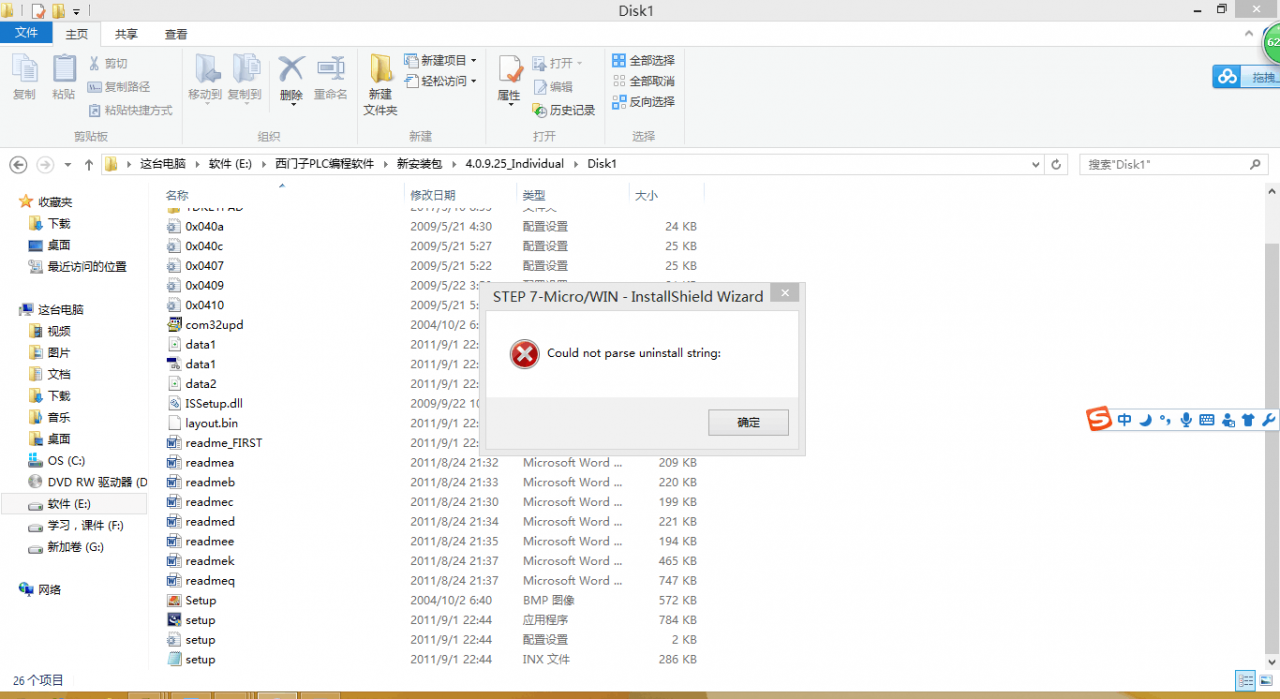Select 最近访问的位置 in the sidebar
The width and height of the screenshot is (1280, 699).
click(87, 266)
